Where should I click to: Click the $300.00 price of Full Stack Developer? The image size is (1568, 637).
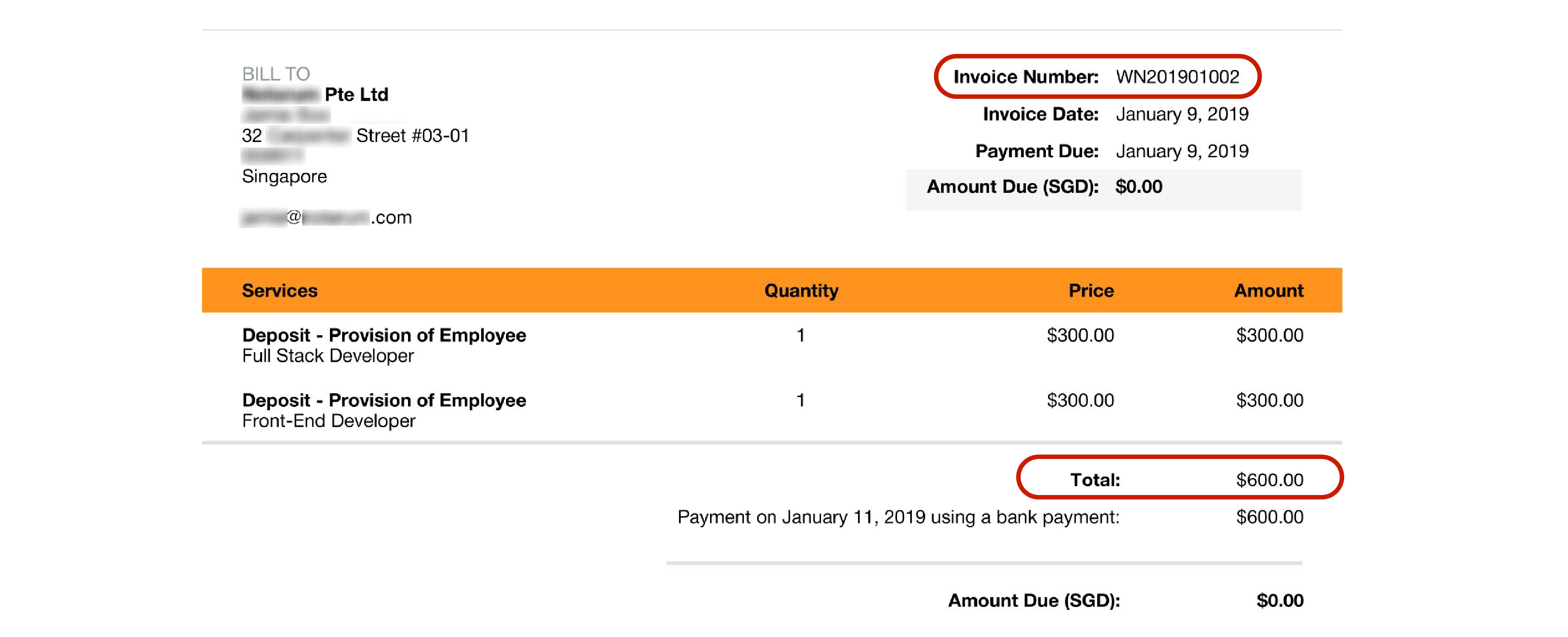pyautogui.click(x=1080, y=335)
